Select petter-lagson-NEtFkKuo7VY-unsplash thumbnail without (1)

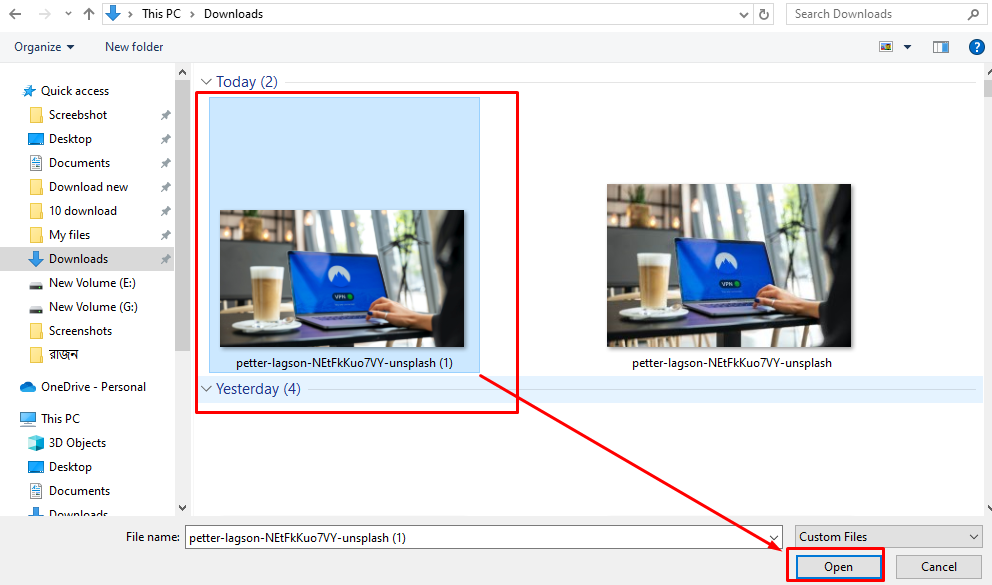pyautogui.click(x=729, y=266)
